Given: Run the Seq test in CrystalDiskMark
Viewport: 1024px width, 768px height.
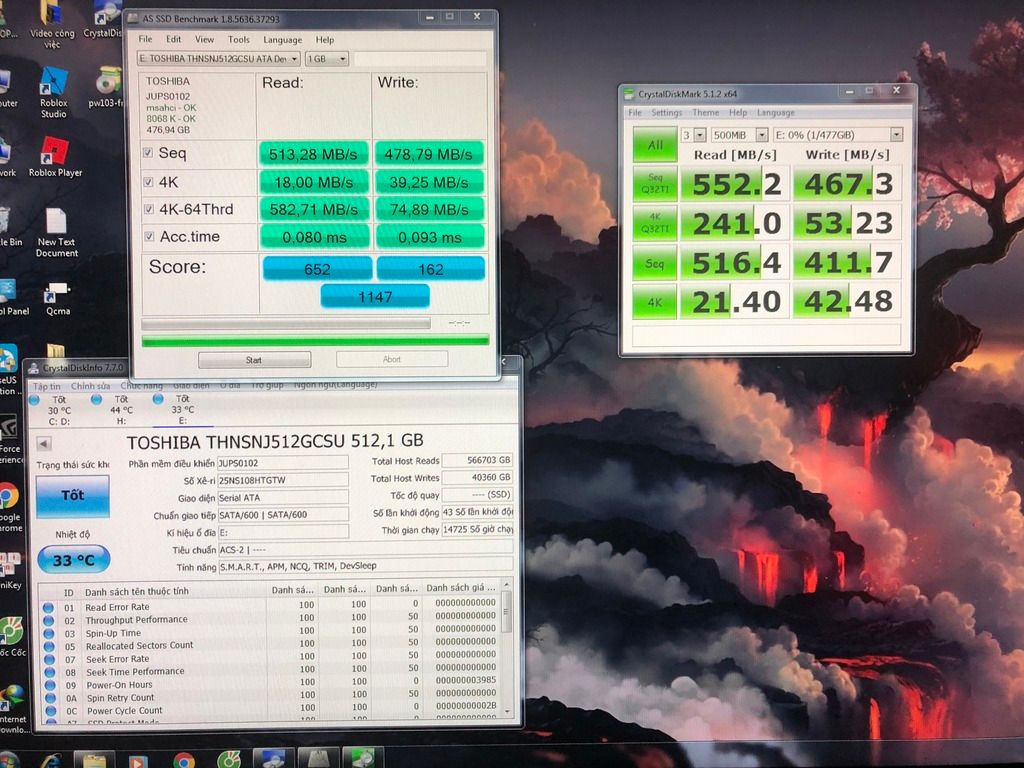Looking at the screenshot, I should tap(655, 263).
